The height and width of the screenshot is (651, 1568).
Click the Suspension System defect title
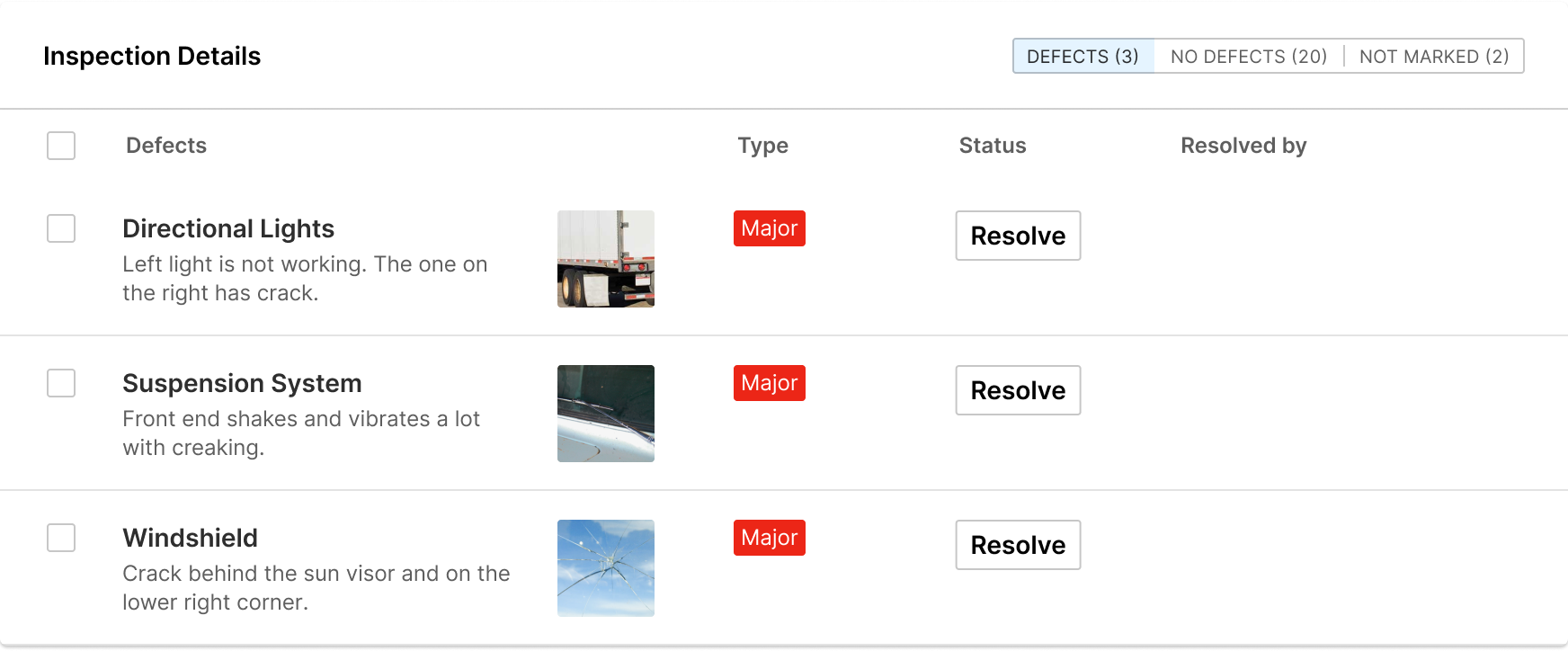tap(242, 383)
